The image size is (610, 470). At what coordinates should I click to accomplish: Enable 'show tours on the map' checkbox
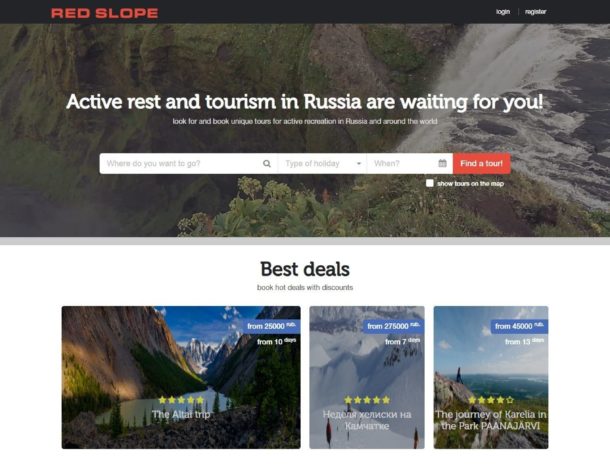coord(429,183)
